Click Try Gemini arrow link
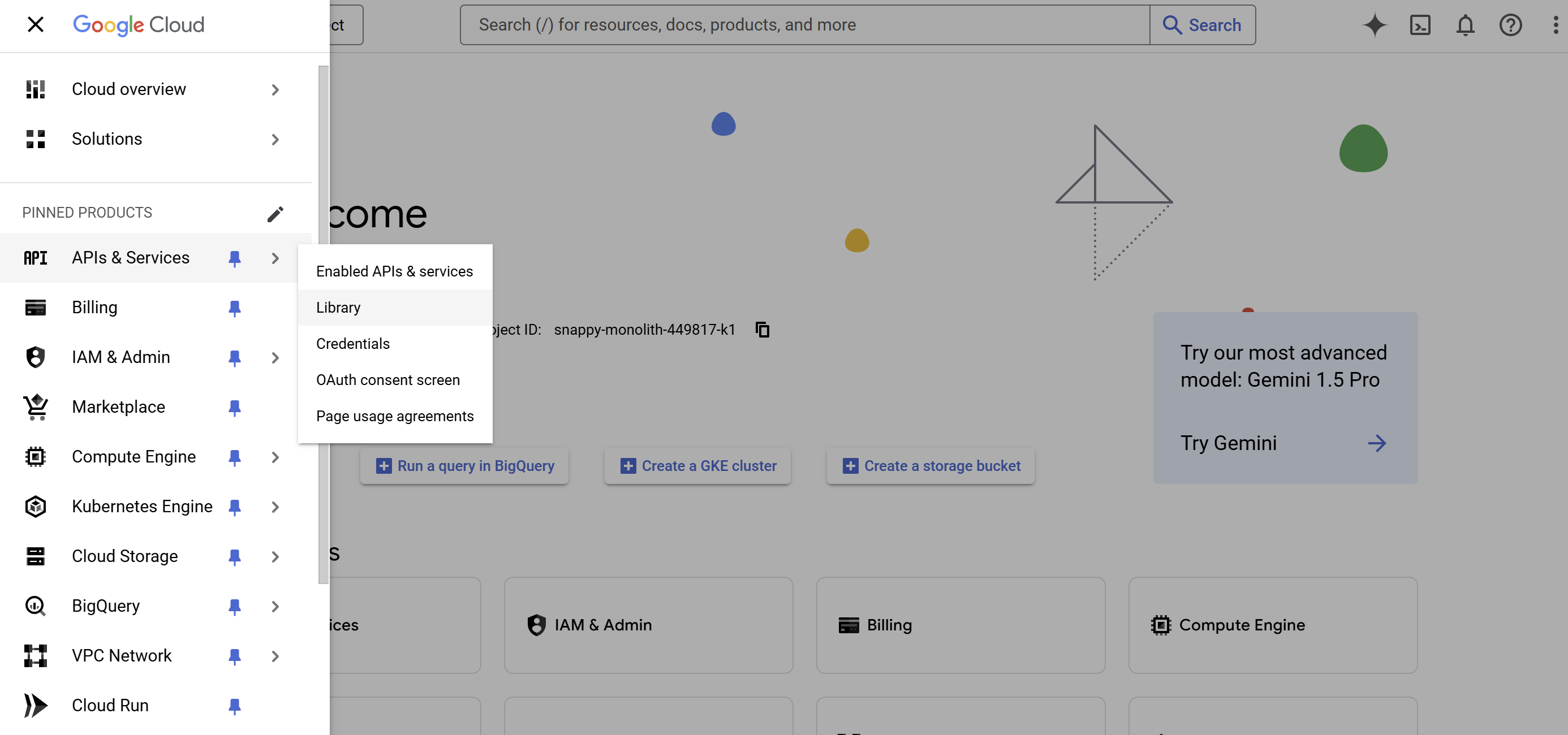This screenshot has width=1568, height=735. tap(1378, 443)
